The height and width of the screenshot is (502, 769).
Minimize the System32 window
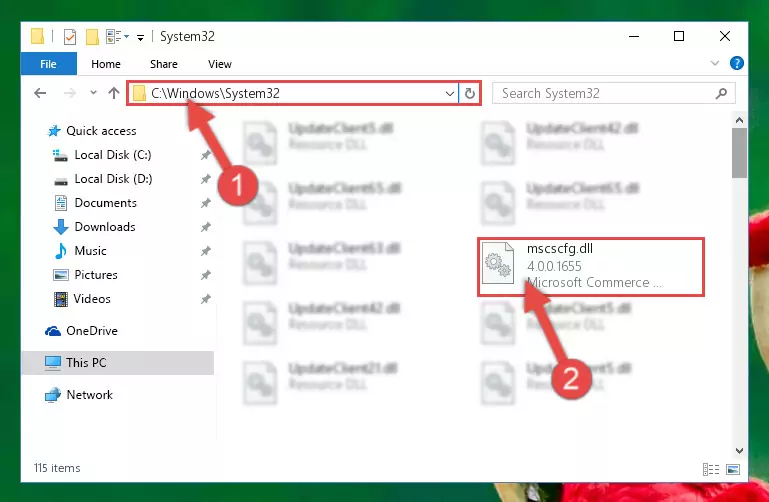[x=634, y=36]
